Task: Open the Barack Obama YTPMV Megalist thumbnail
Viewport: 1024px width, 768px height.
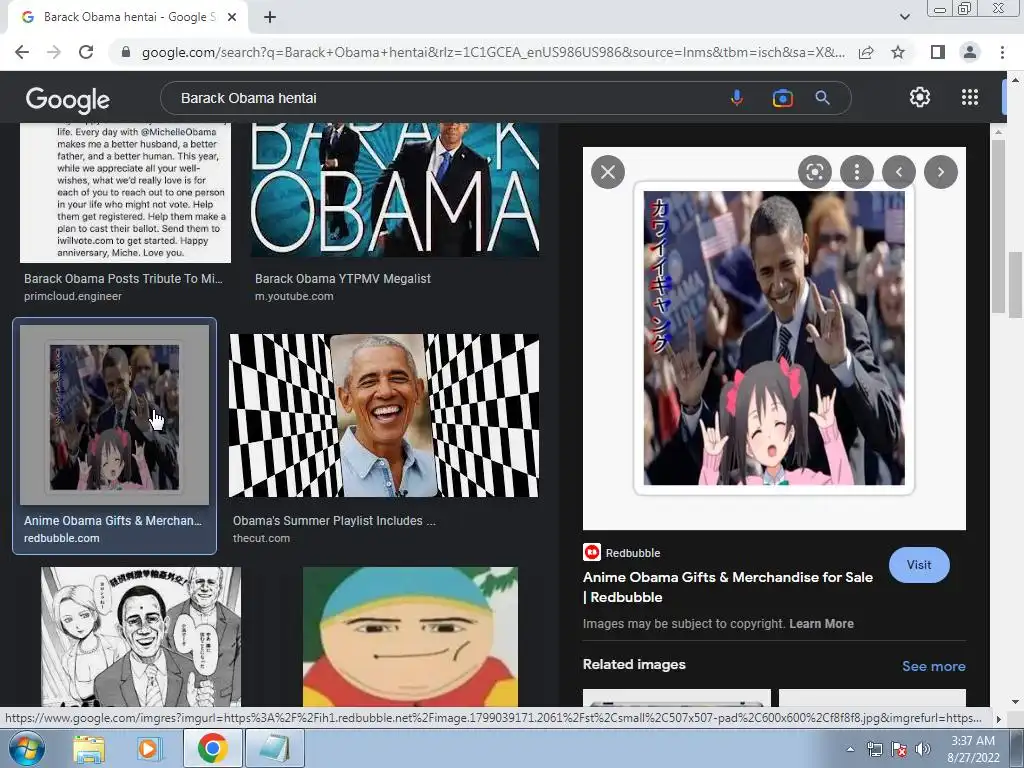Action: (x=395, y=189)
